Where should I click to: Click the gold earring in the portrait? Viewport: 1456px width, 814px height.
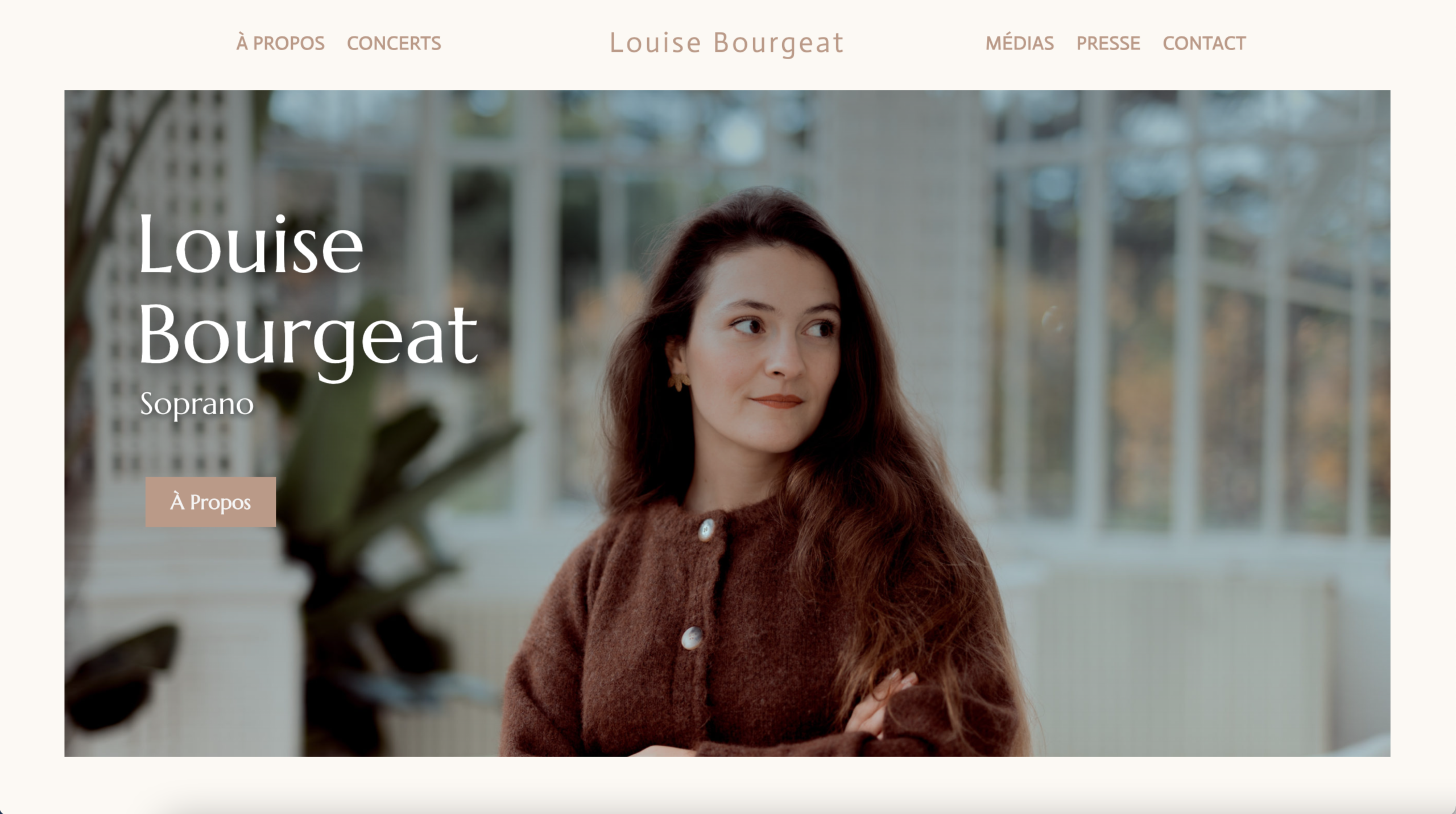[679, 381]
